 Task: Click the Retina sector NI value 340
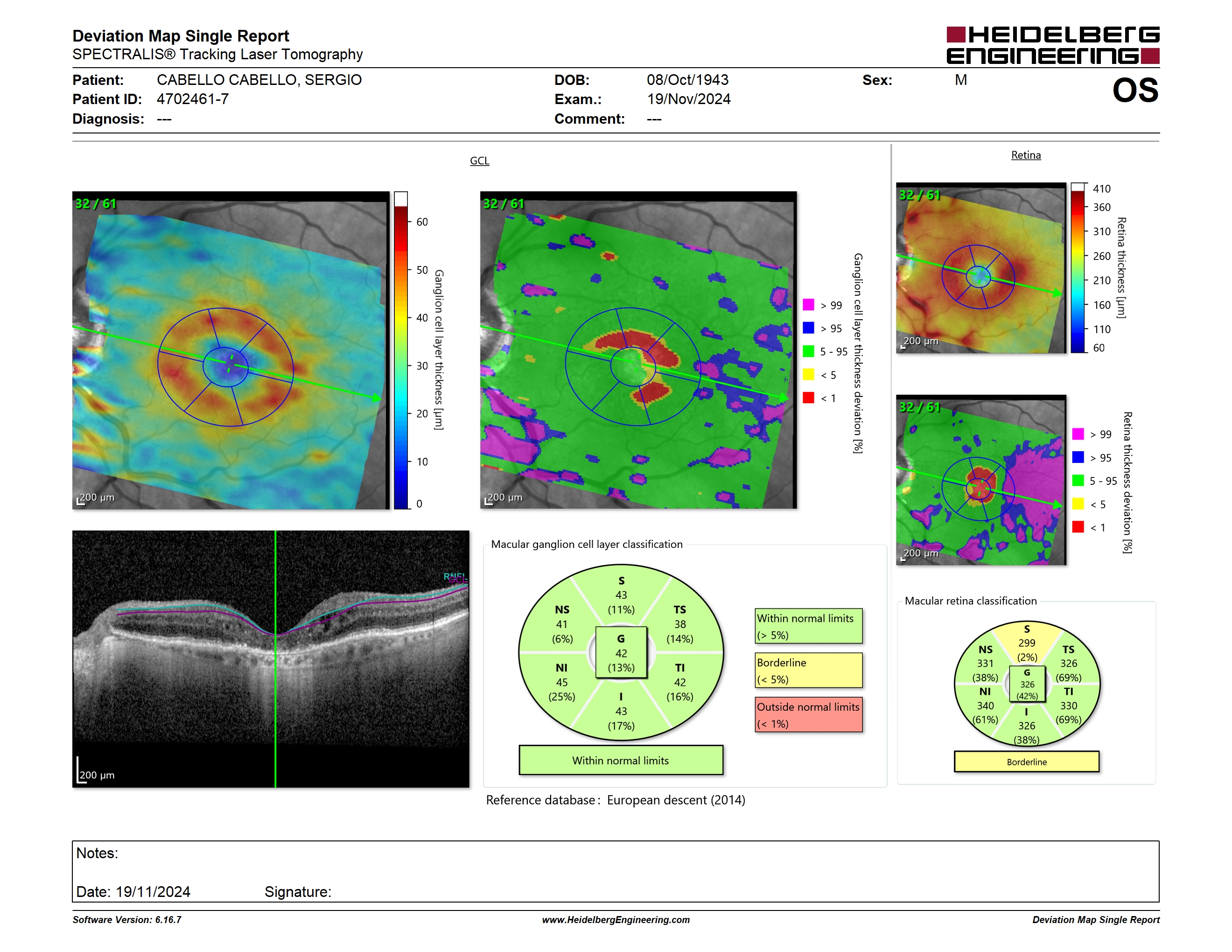[986, 706]
